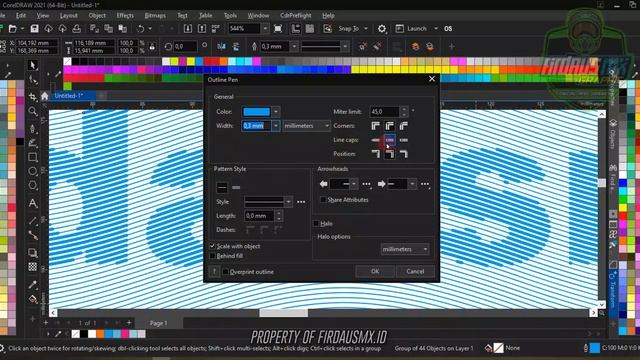Click the Open folder icon
The width and height of the screenshot is (640, 360).
tap(13, 29)
